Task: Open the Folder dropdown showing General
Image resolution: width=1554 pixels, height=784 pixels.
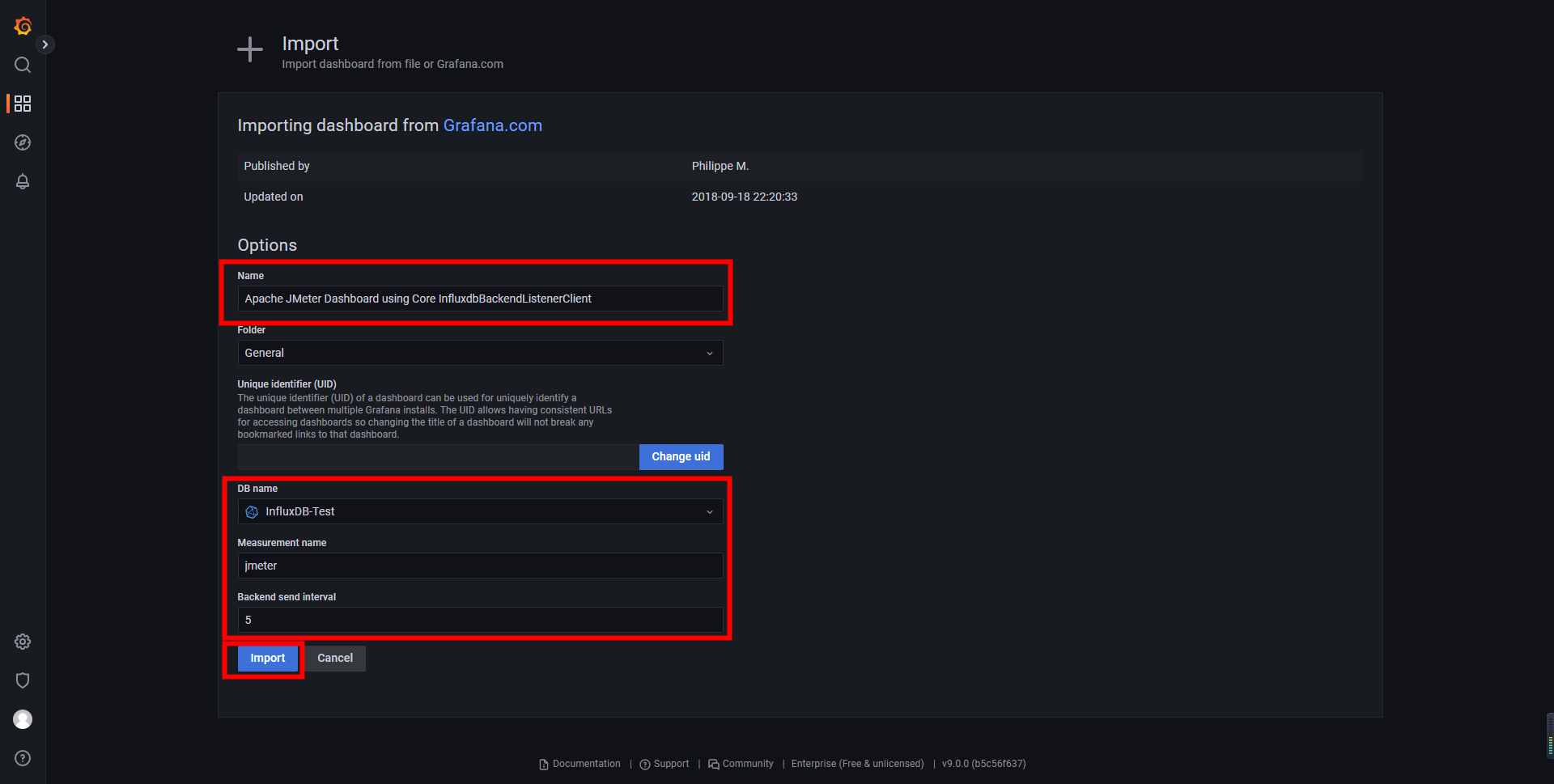Action: pyautogui.click(x=480, y=353)
